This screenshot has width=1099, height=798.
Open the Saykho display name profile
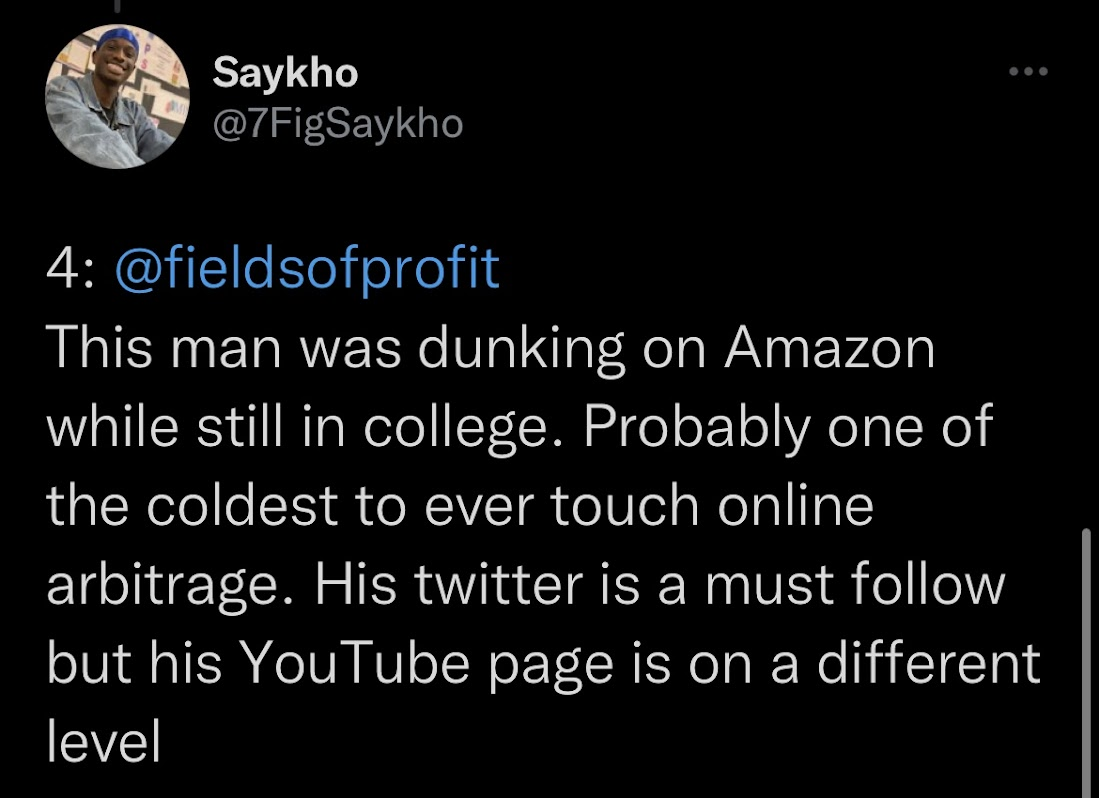point(285,72)
